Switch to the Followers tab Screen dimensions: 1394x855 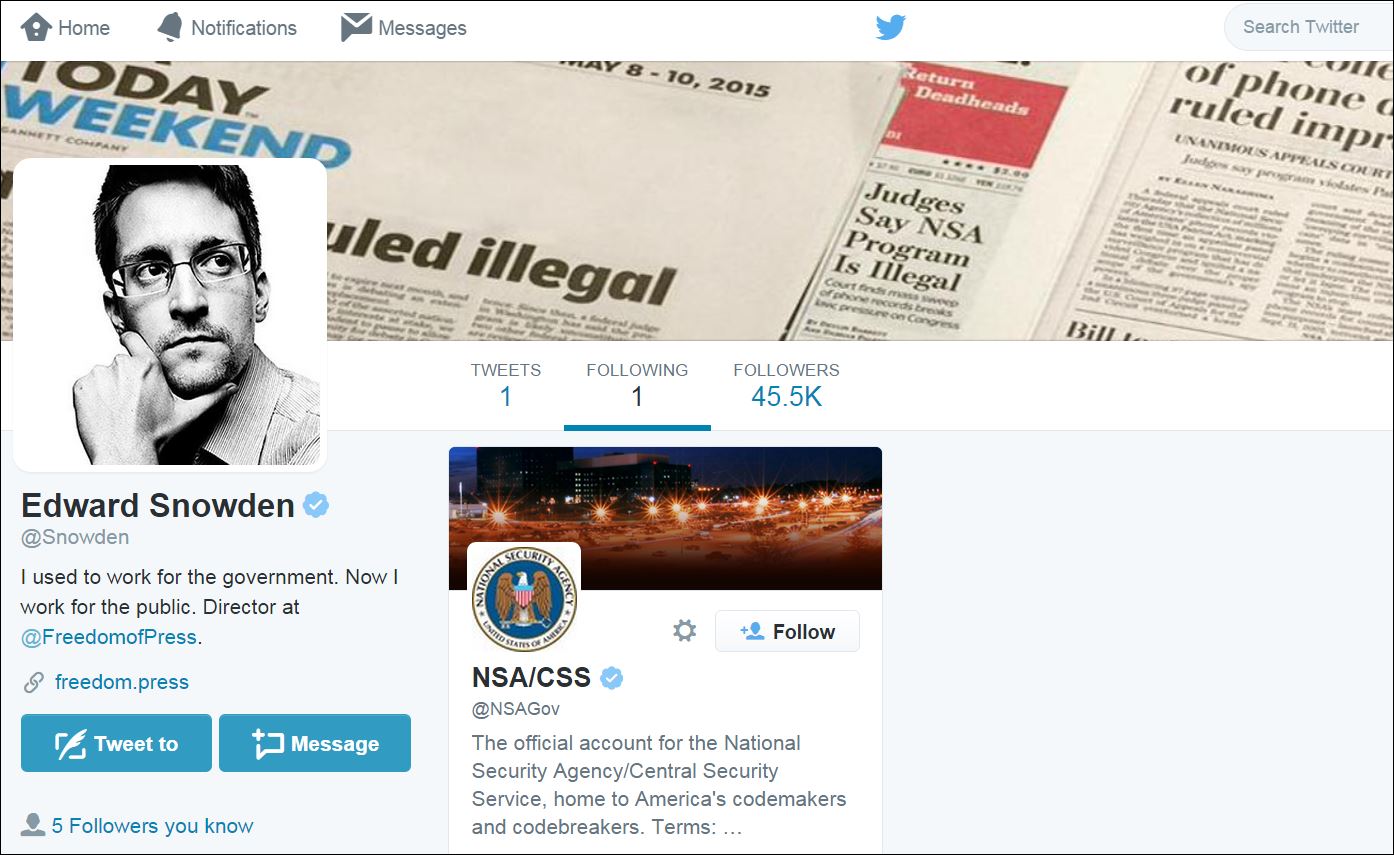[786, 385]
